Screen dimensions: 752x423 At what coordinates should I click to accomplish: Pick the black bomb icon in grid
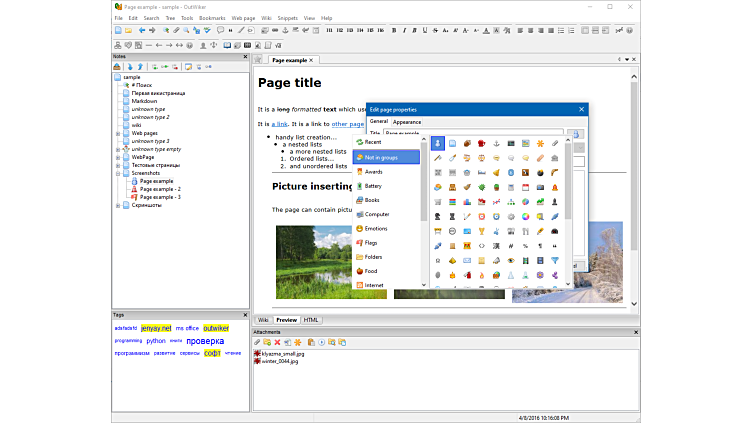tap(540, 173)
